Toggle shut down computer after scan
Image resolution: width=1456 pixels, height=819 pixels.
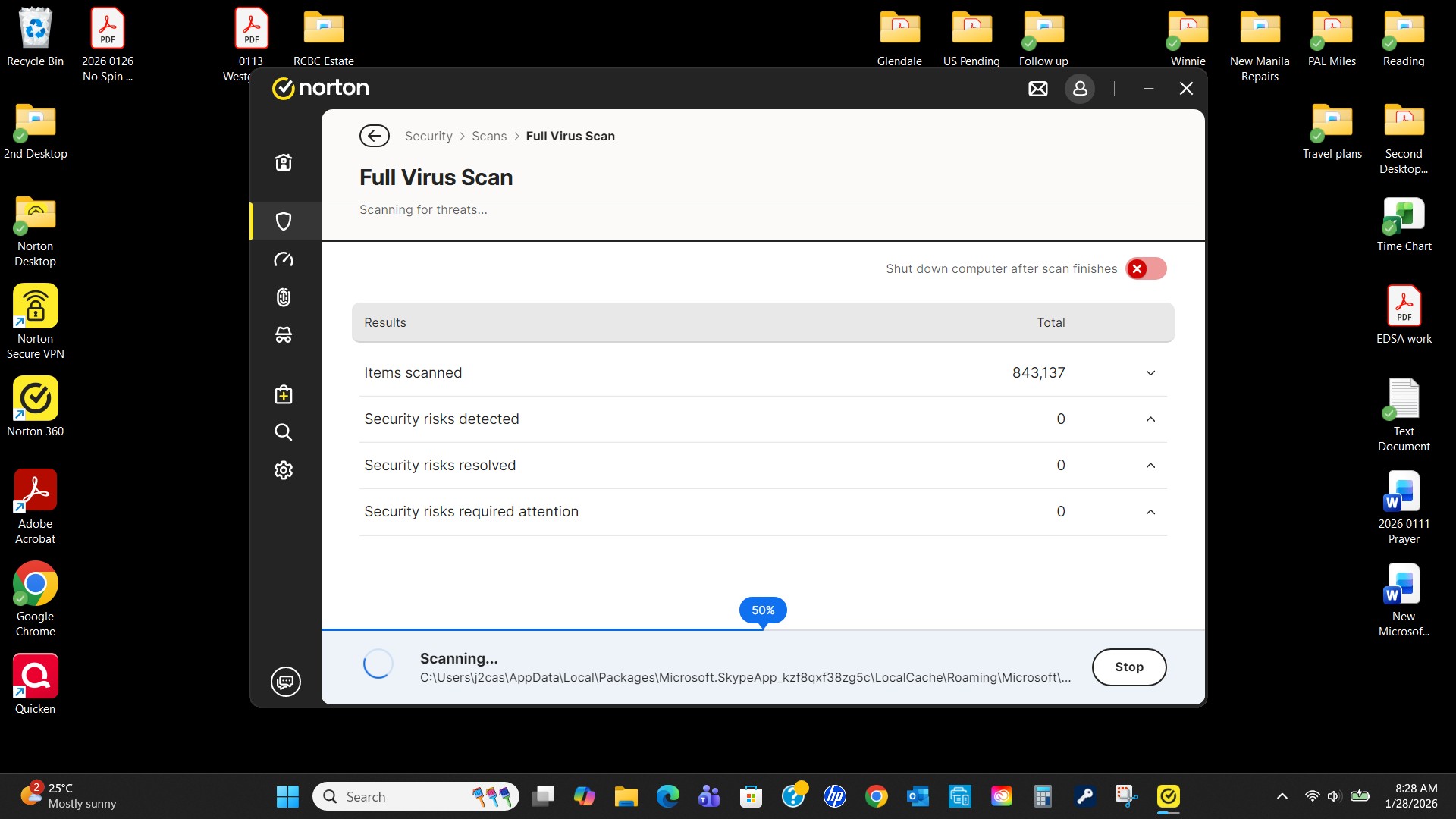(1146, 268)
